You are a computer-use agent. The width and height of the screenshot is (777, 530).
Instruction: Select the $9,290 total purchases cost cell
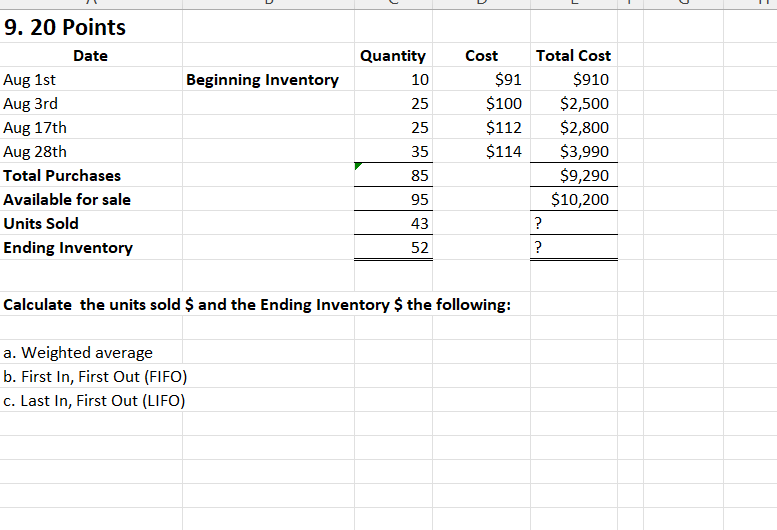coord(573,175)
